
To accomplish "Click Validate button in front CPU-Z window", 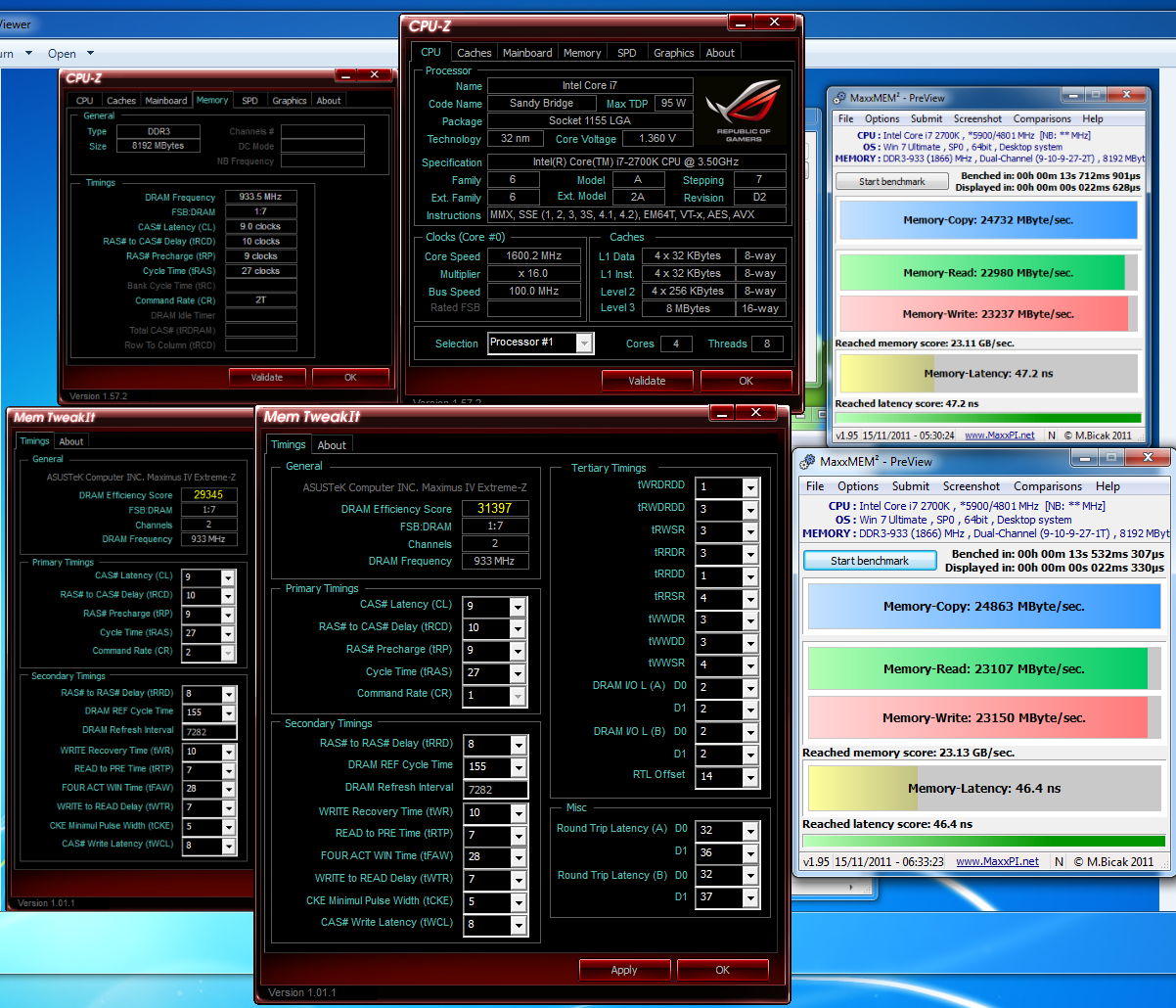I will pos(647,381).
